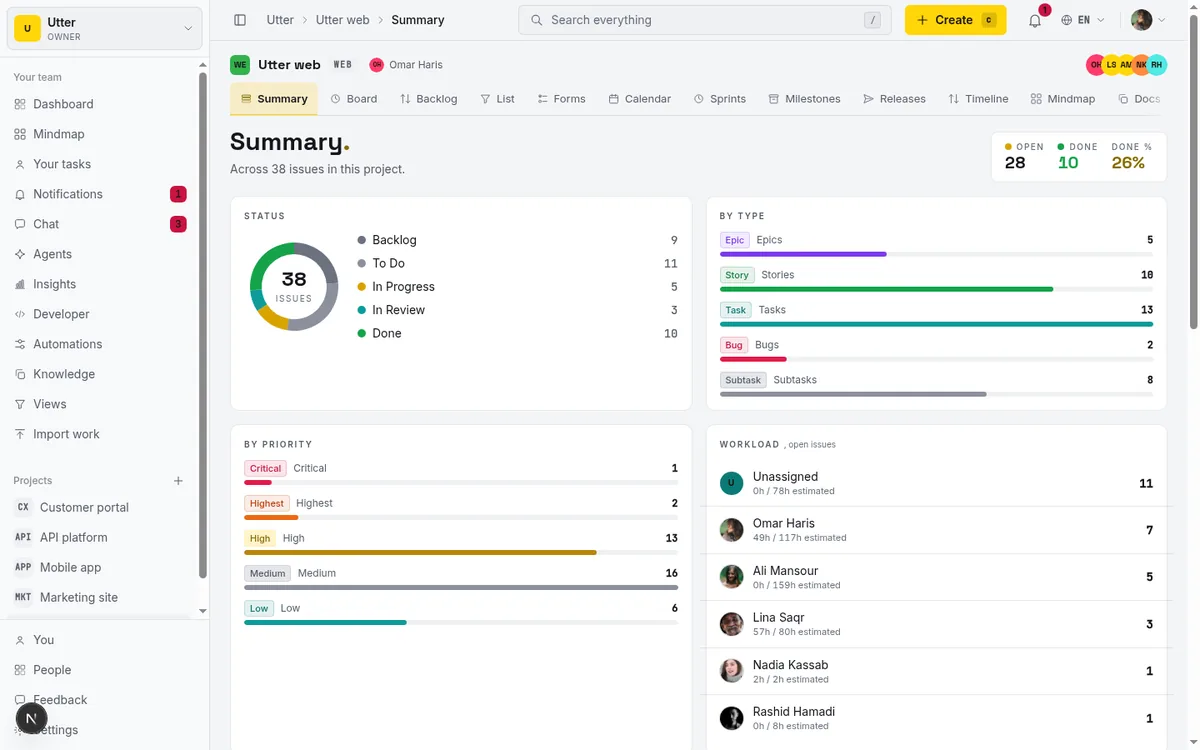The image size is (1200, 750).
Task: Click the In Progress status row
Action: 517,287
